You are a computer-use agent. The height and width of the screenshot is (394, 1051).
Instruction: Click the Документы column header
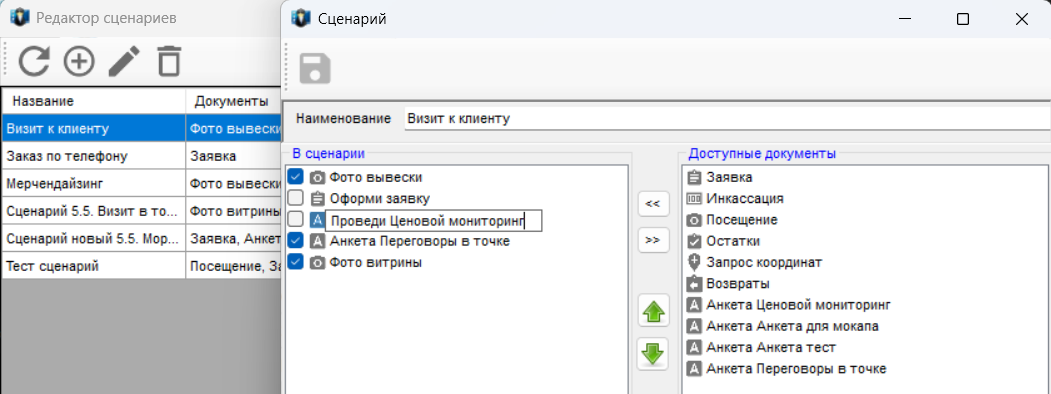click(233, 101)
